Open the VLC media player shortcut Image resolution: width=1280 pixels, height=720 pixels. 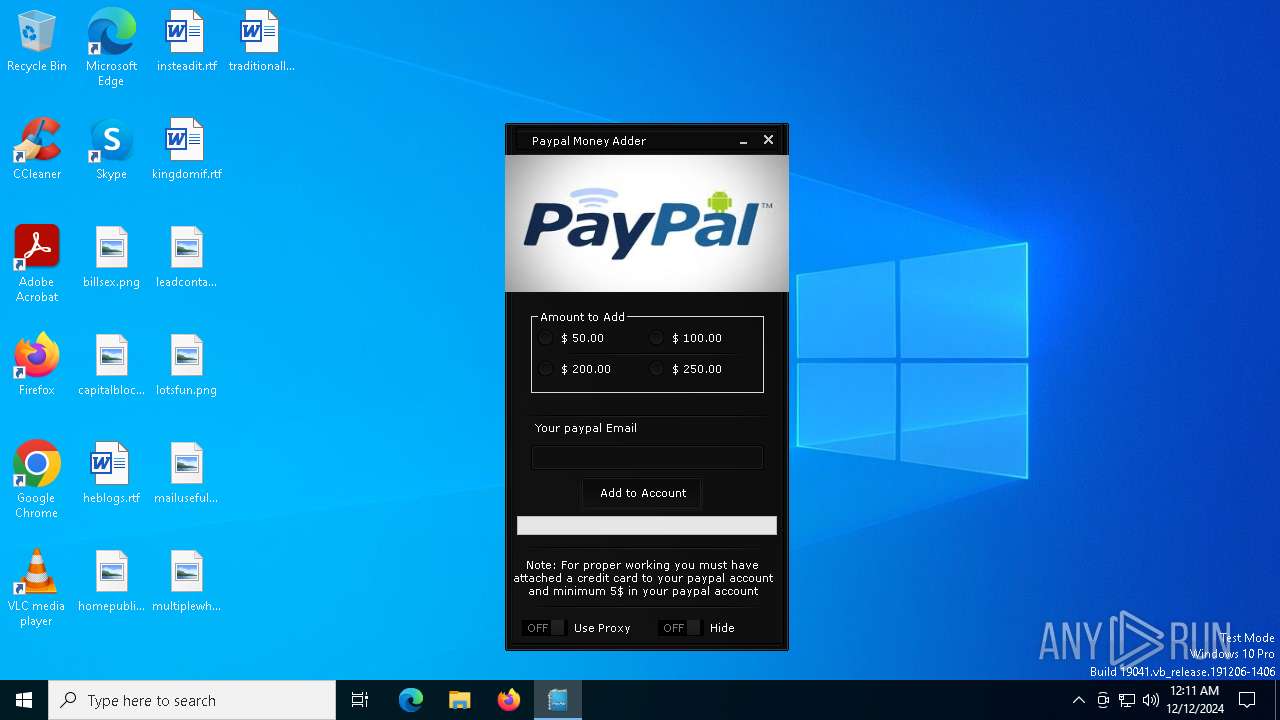point(37,588)
